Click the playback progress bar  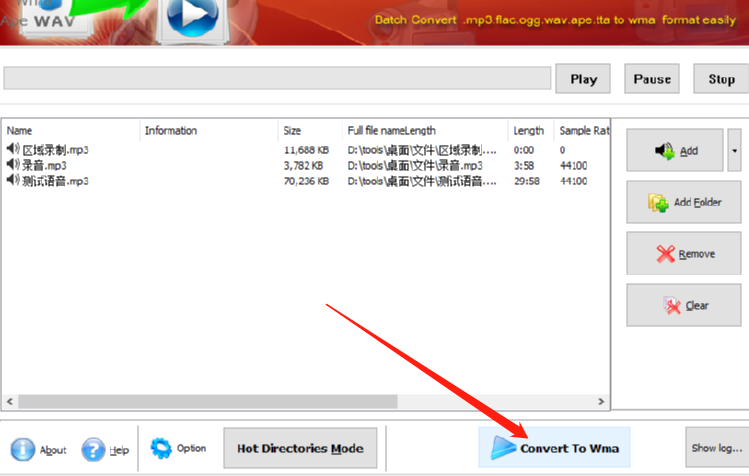277,78
